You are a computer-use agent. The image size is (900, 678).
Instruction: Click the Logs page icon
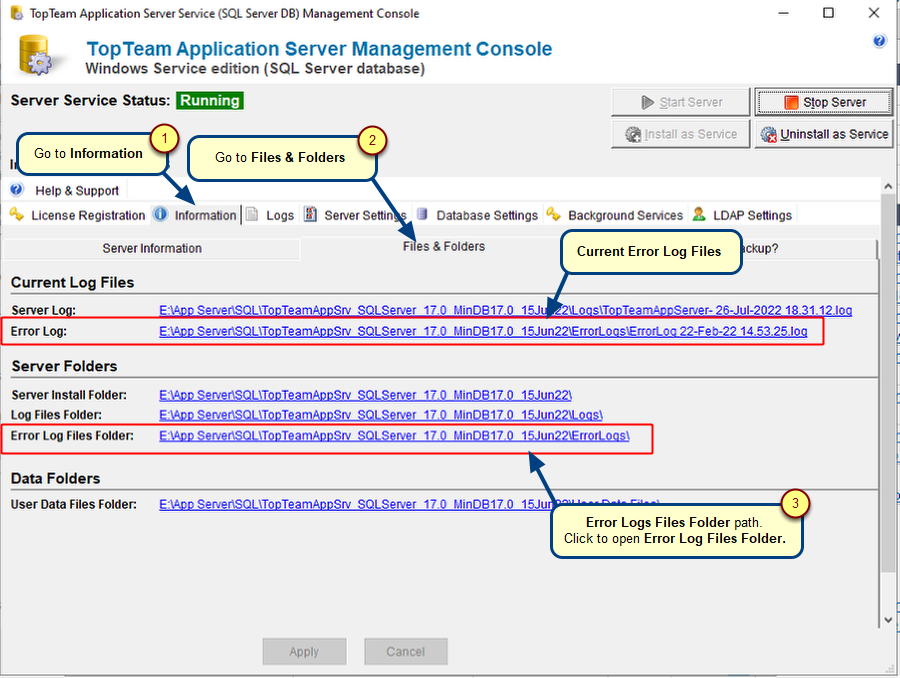252,215
